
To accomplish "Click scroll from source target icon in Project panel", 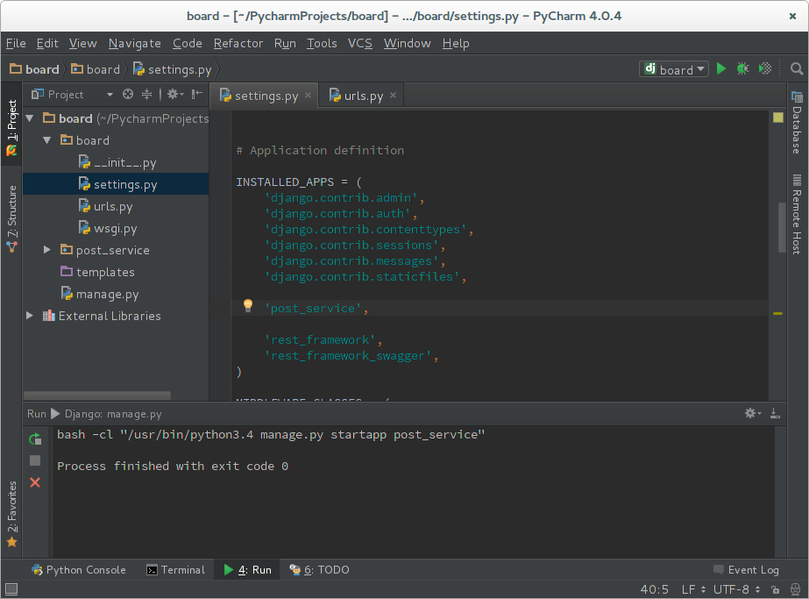I will [128, 94].
